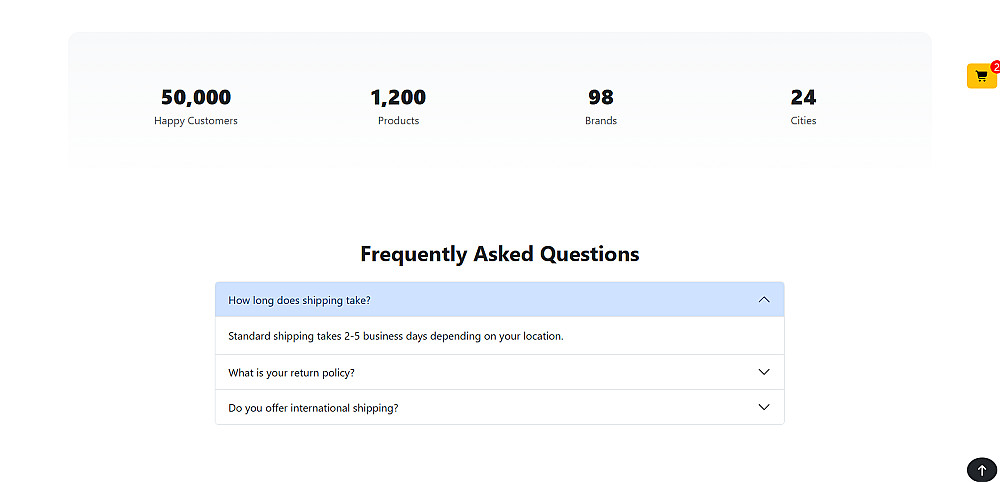Image resolution: width=1000 pixels, height=482 pixels.
Task: Open "What is your return policy?" question
Action: (291, 373)
